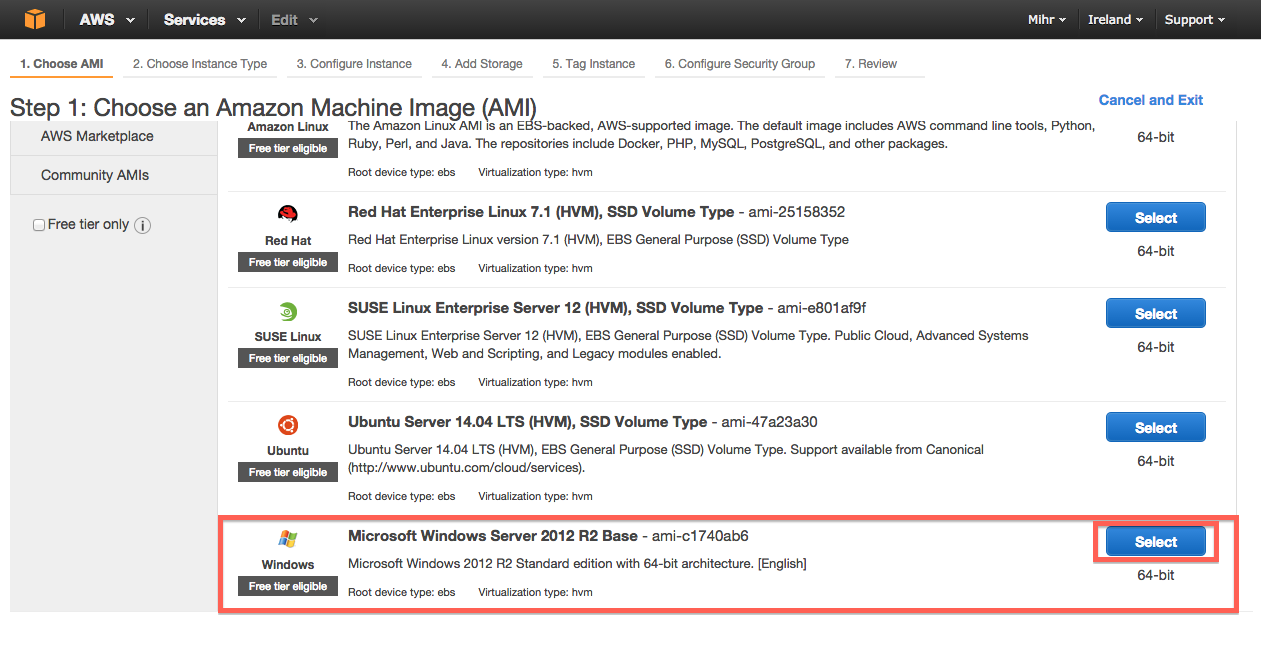Click the Ubuntu logo icon
The image size is (1261, 671).
[288, 425]
